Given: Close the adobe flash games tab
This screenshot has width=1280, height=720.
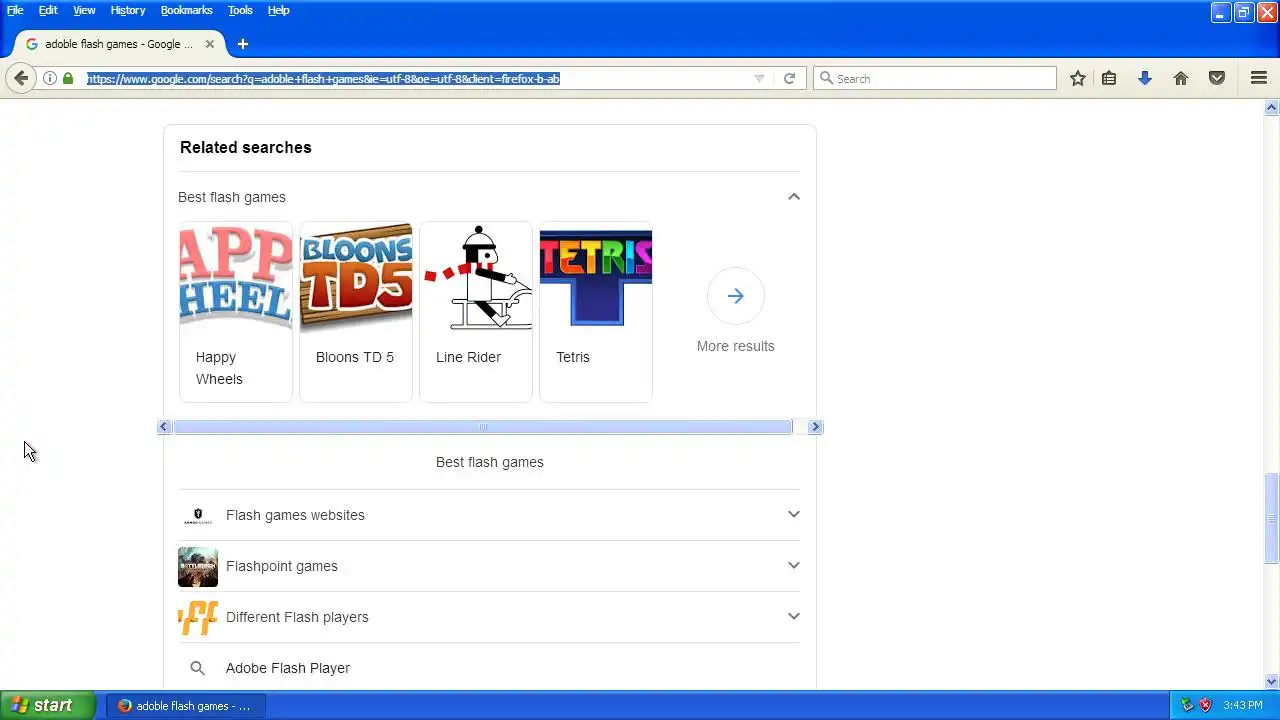Looking at the screenshot, I should [x=210, y=44].
